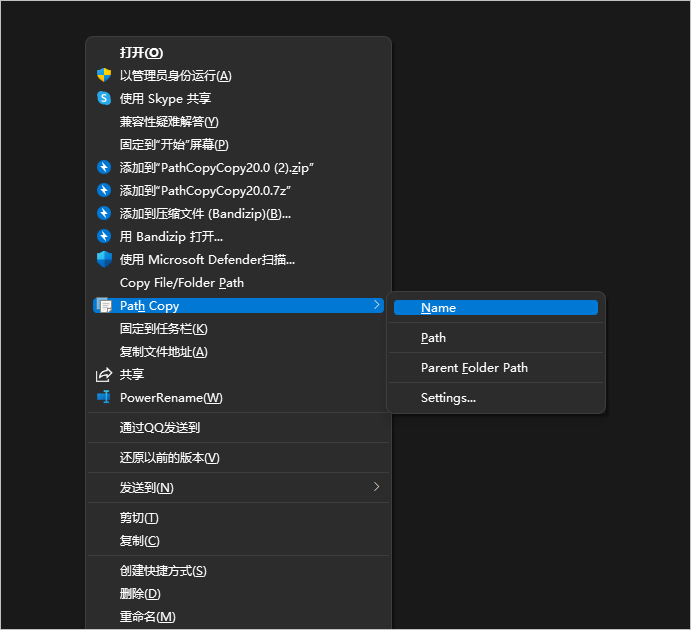Click Bandizip icon for PathCopyCopy20.0 (2).zip
This screenshot has width=691, height=630.
click(103, 167)
